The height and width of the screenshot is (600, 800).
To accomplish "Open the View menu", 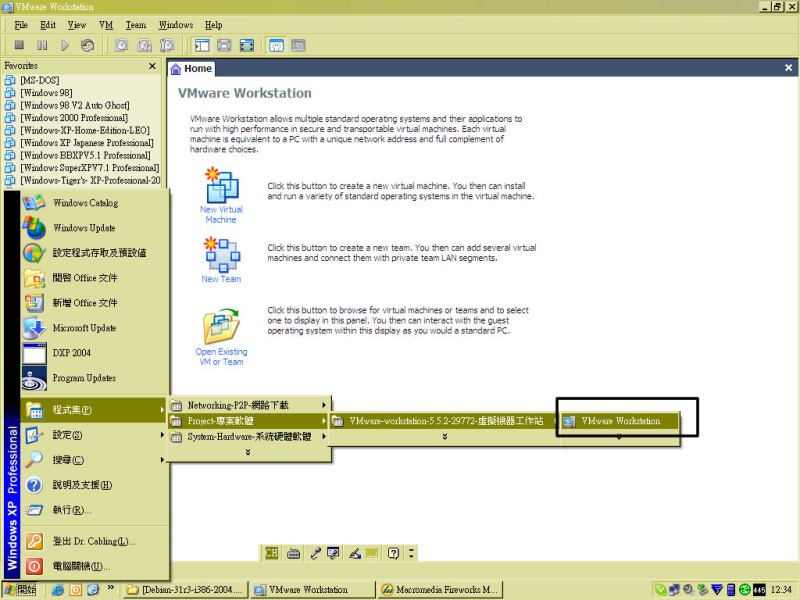I will click(77, 25).
